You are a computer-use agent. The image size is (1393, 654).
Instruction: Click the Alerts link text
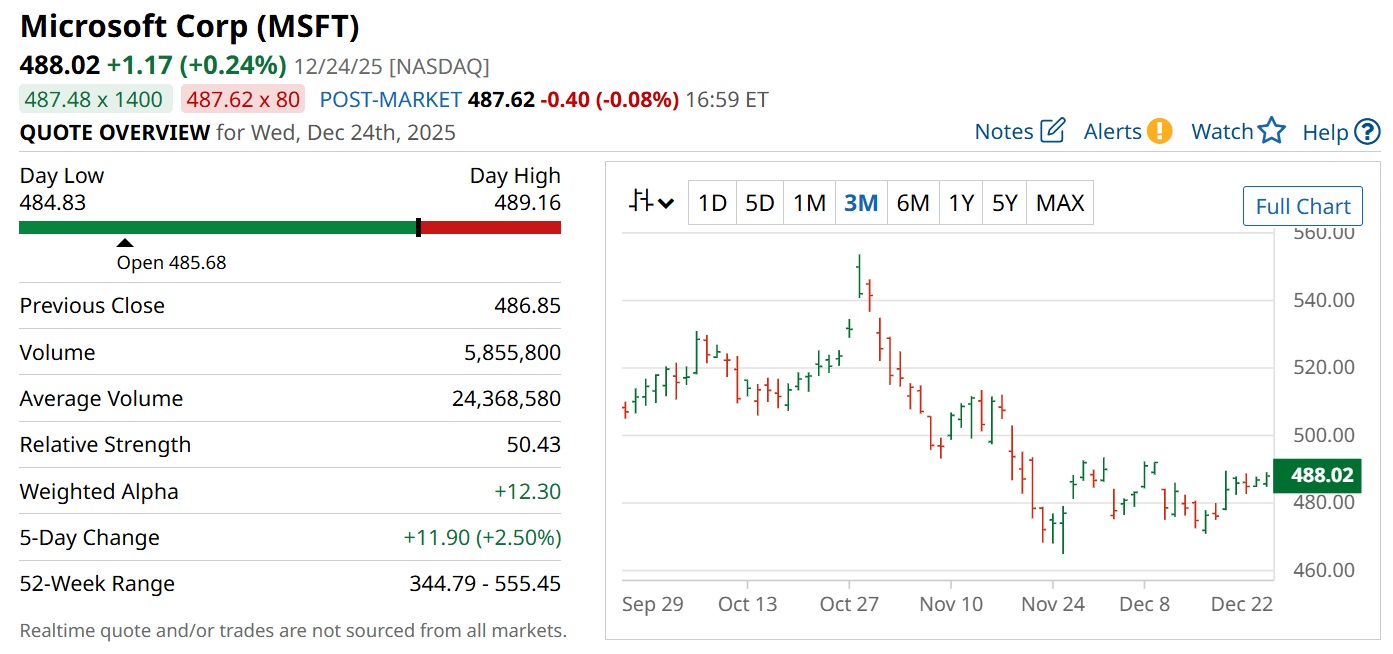point(1113,131)
